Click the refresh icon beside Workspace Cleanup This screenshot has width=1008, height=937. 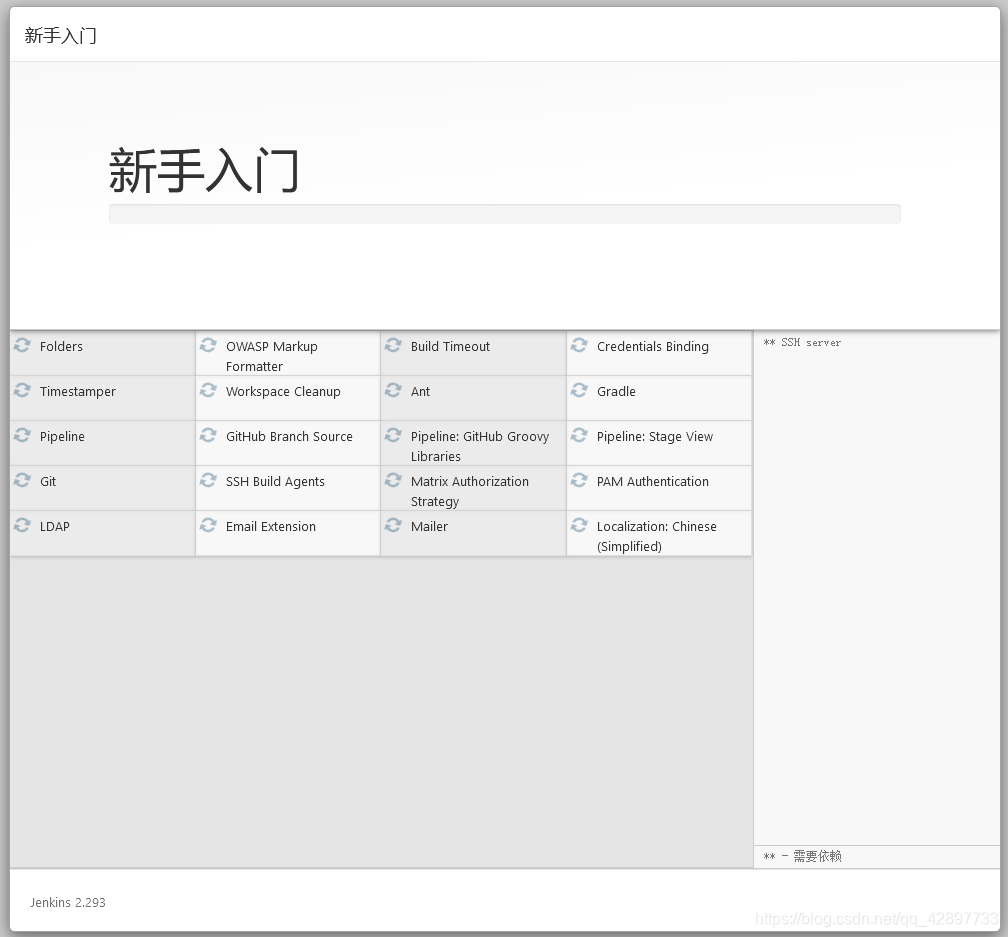208,390
